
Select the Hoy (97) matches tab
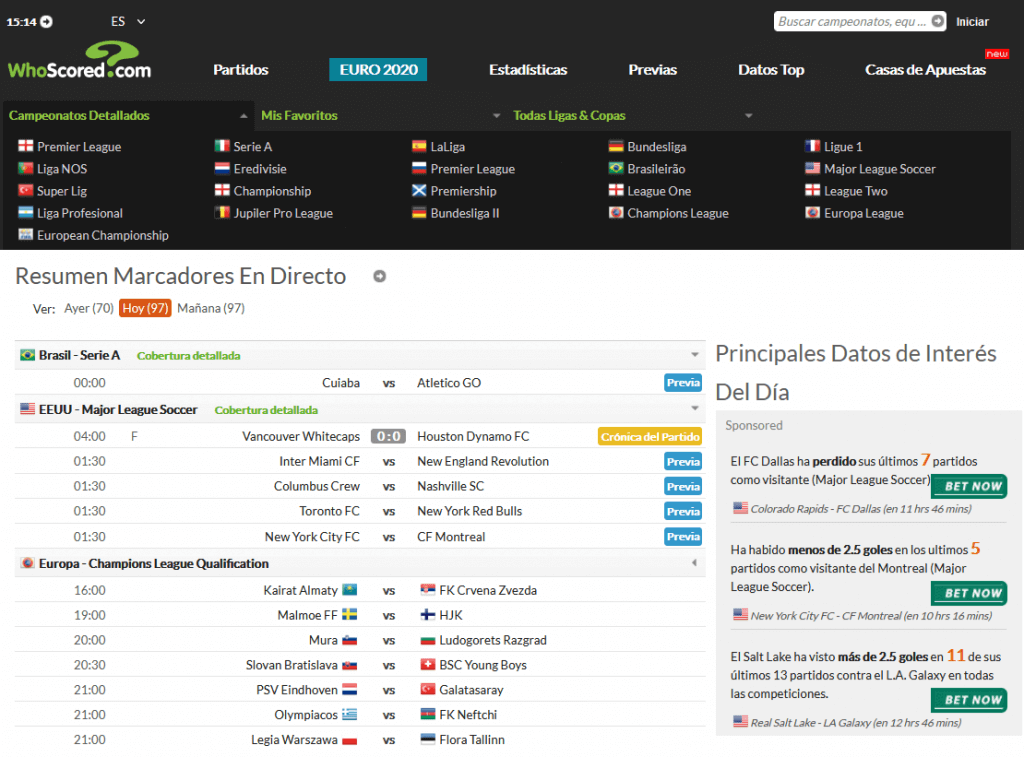pos(145,308)
